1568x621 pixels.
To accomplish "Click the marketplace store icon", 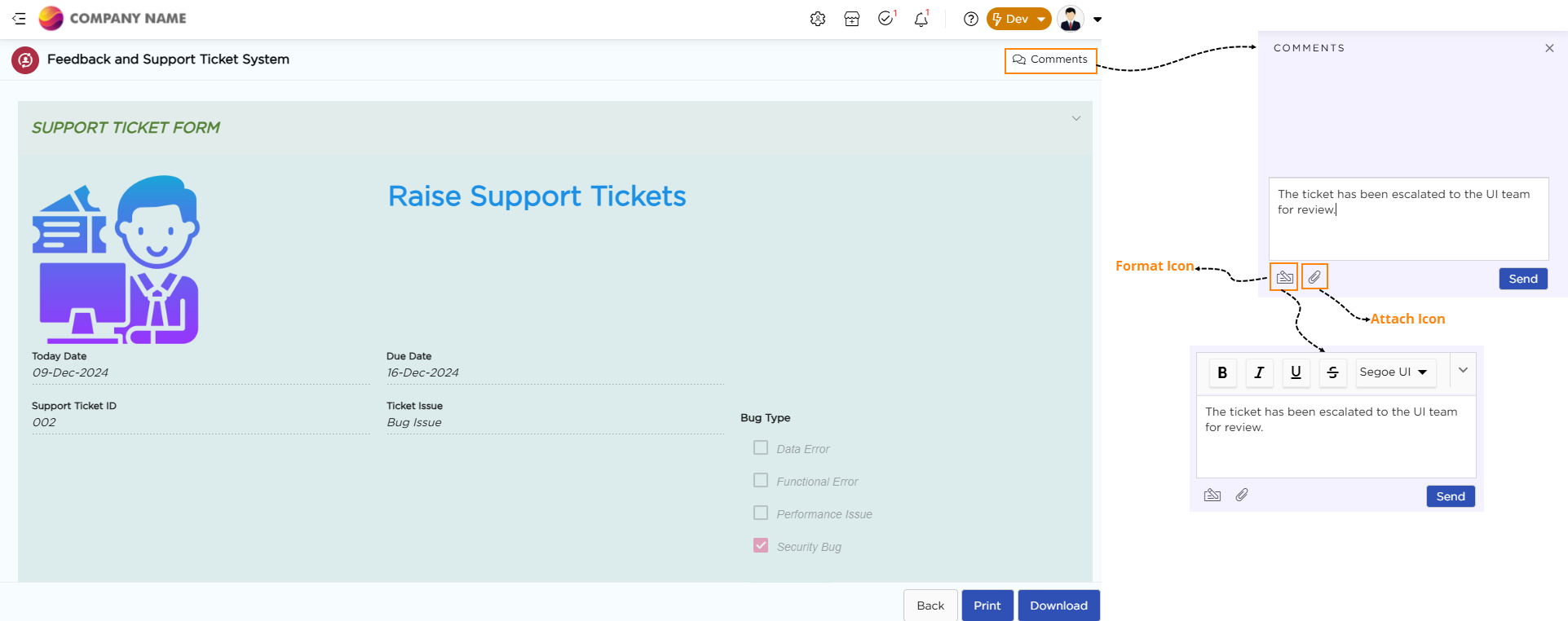I will pyautogui.click(x=851, y=19).
